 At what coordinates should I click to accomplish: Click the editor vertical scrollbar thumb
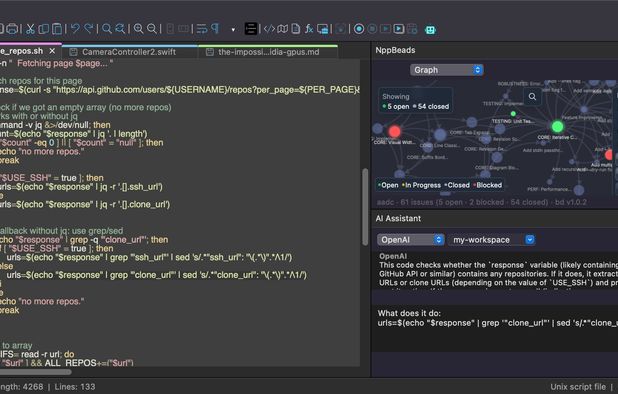[x=365, y=207]
